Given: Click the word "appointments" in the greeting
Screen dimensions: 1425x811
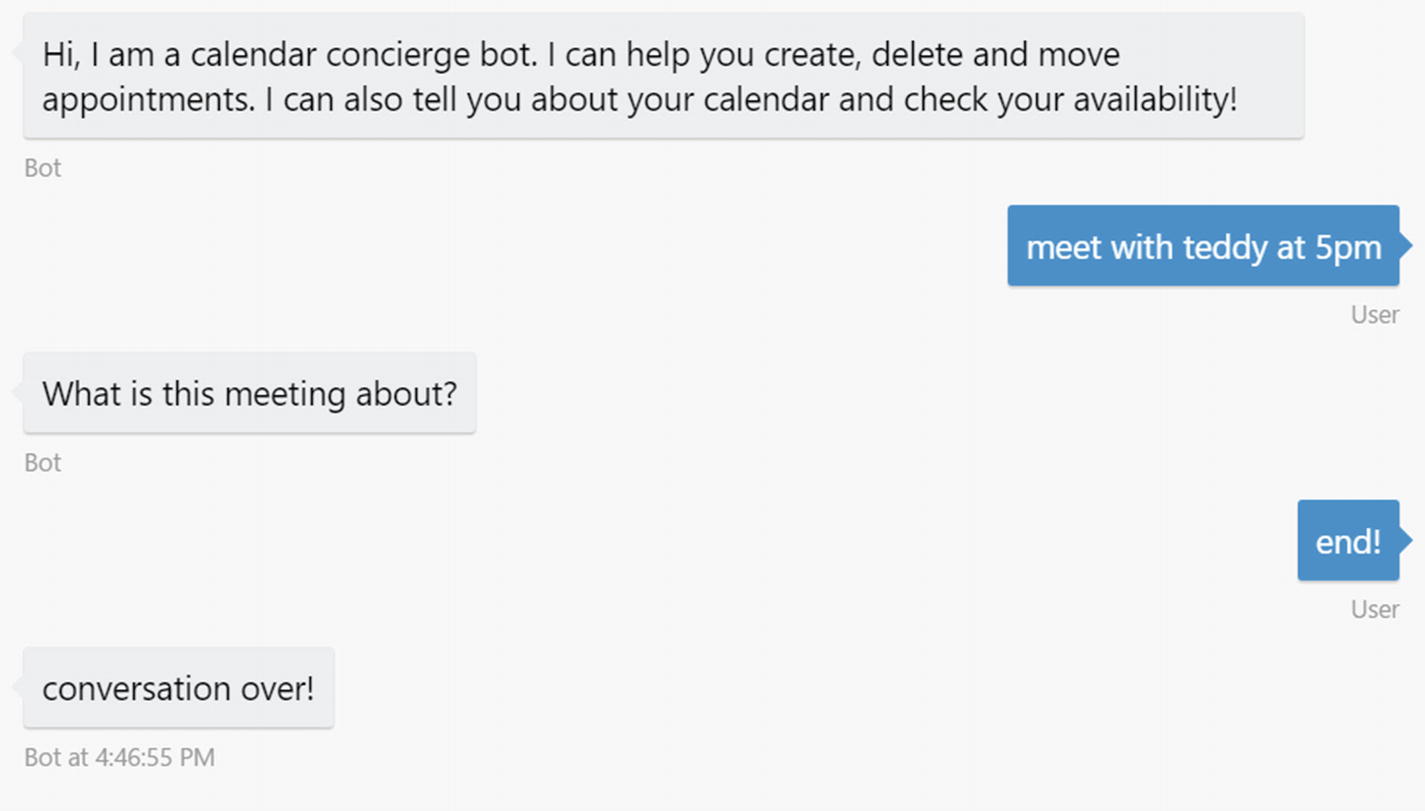Looking at the screenshot, I should 147,100.
